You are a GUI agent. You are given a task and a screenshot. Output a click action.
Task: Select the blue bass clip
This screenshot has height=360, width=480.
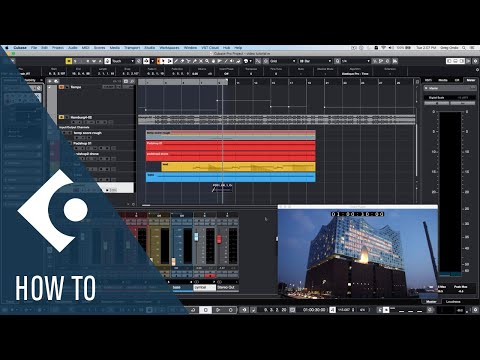pos(231,177)
